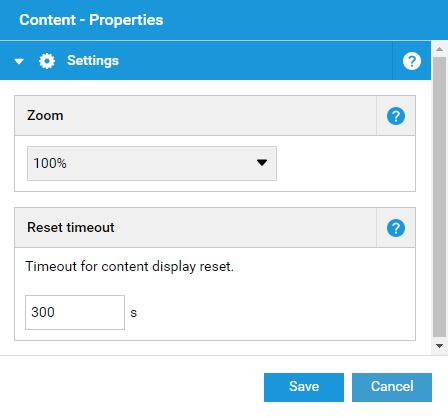448x418 pixels.
Task: Open help for the Settings section
Action: tap(412, 61)
